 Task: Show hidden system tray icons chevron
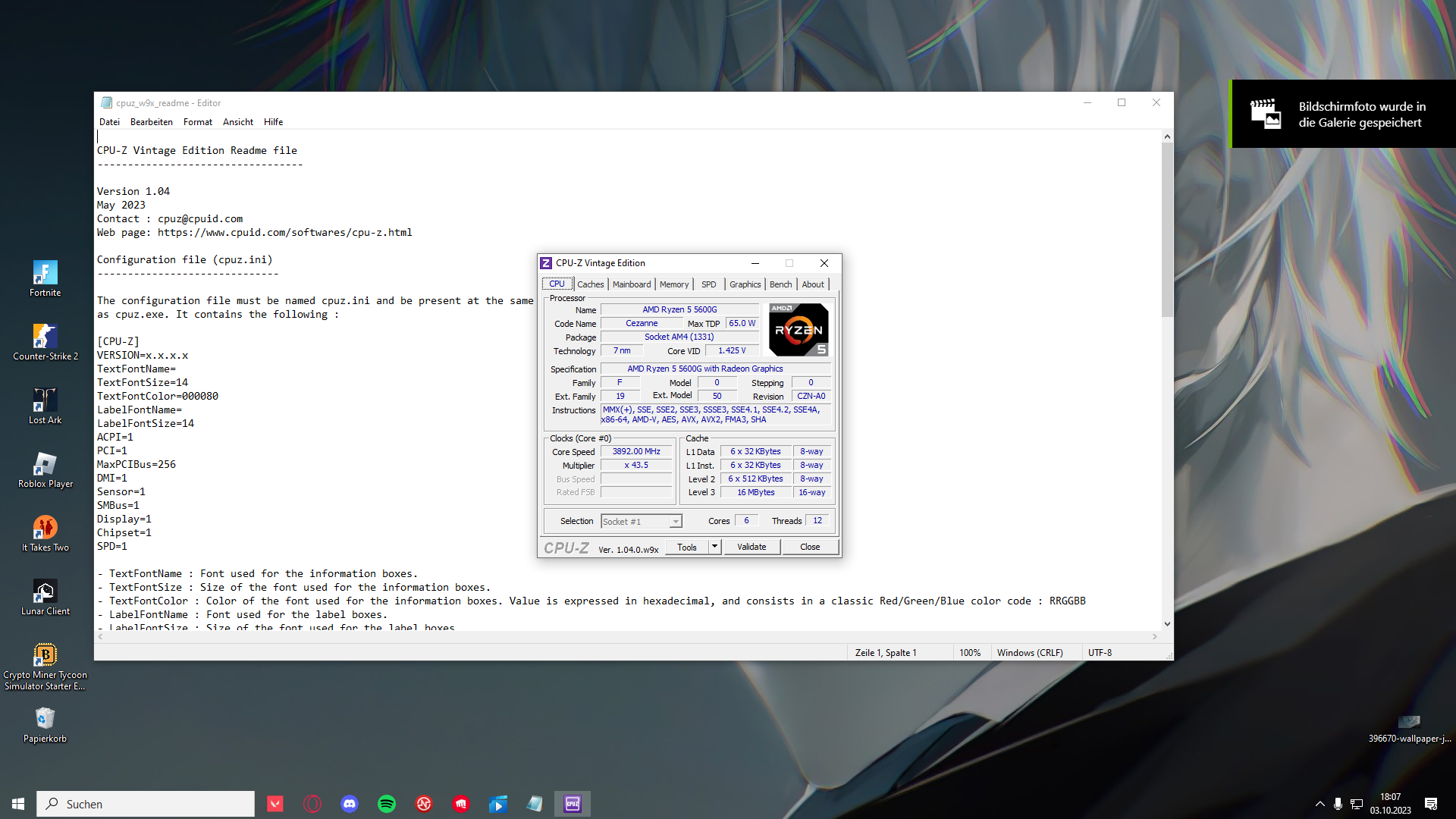coord(1320,804)
